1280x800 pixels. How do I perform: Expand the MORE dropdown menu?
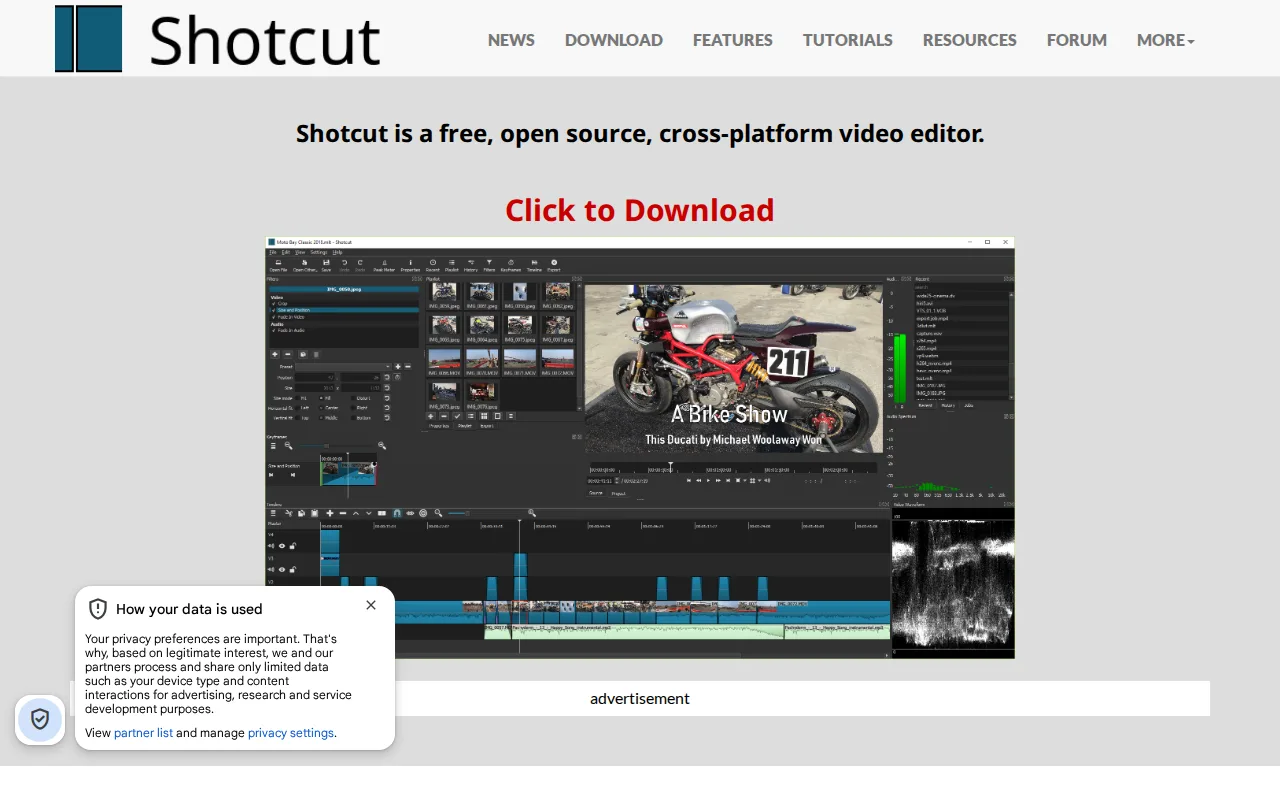coord(1166,40)
